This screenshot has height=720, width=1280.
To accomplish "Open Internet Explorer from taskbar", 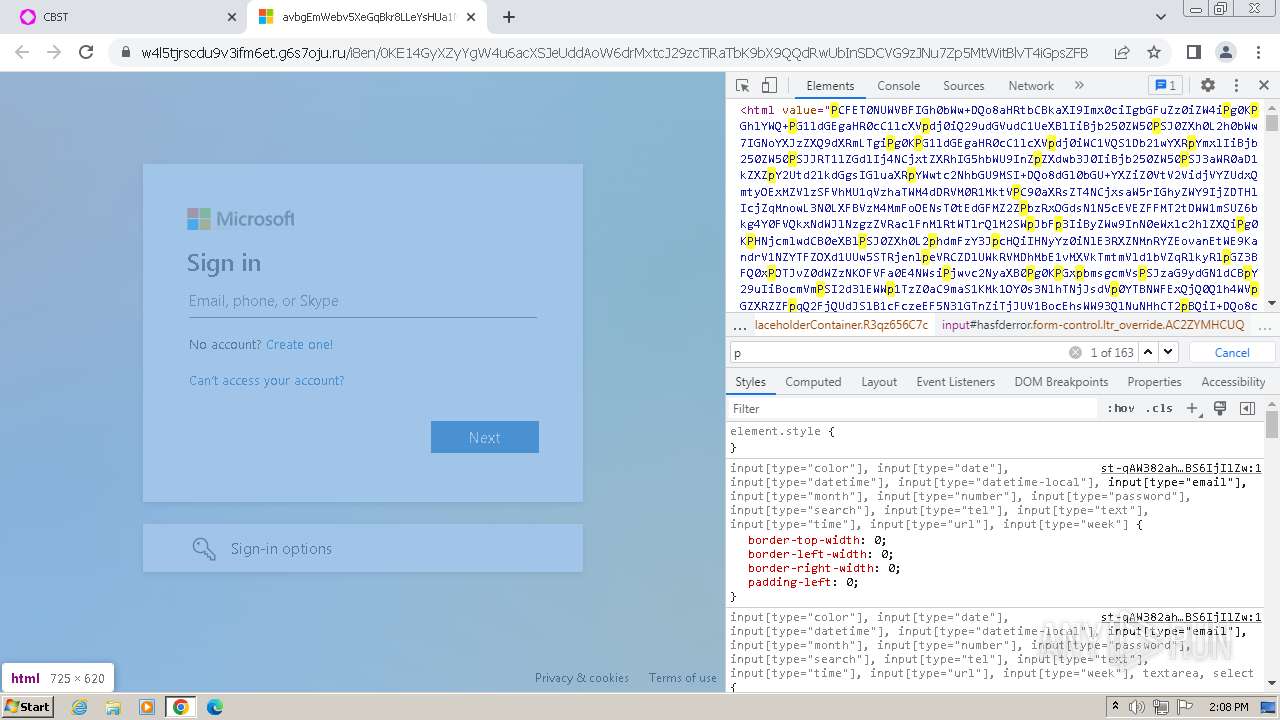I will [80, 707].
